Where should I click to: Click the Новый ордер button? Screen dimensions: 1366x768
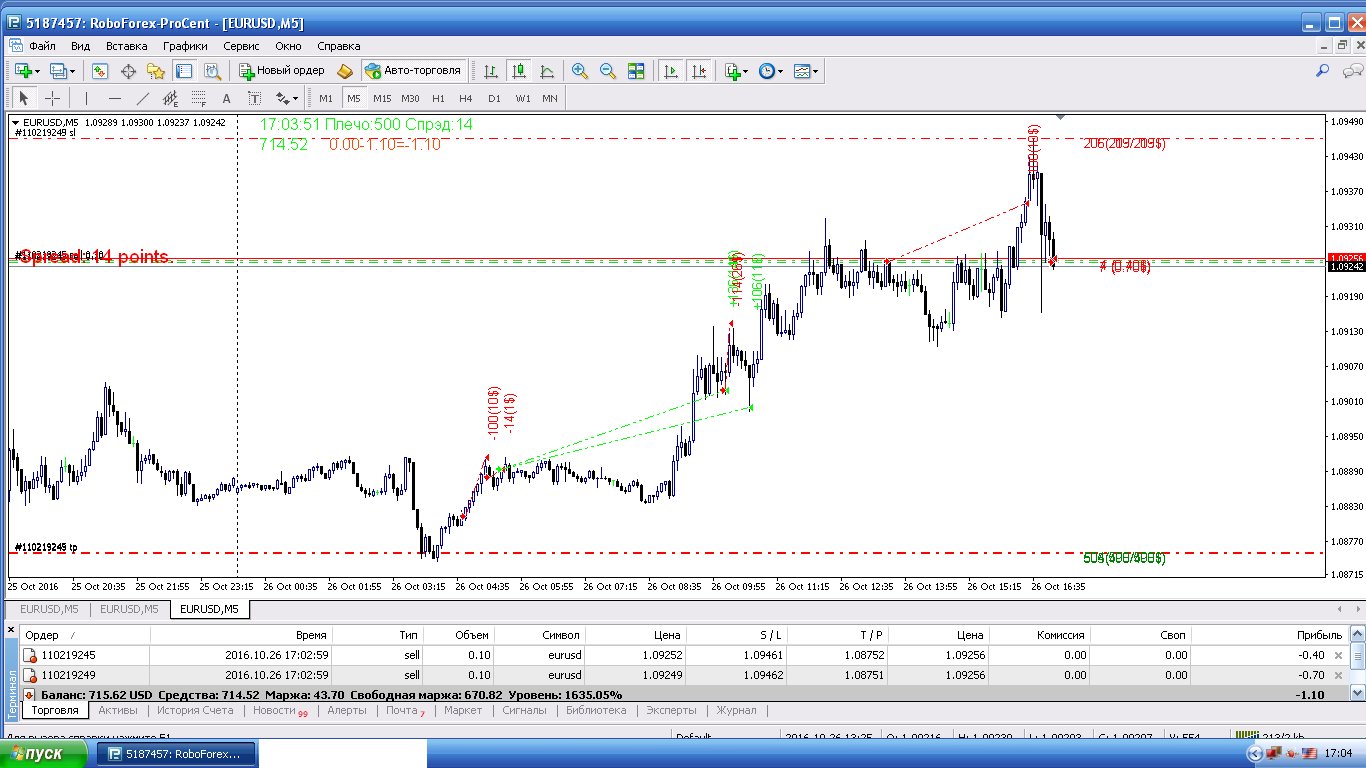(281, 71)
